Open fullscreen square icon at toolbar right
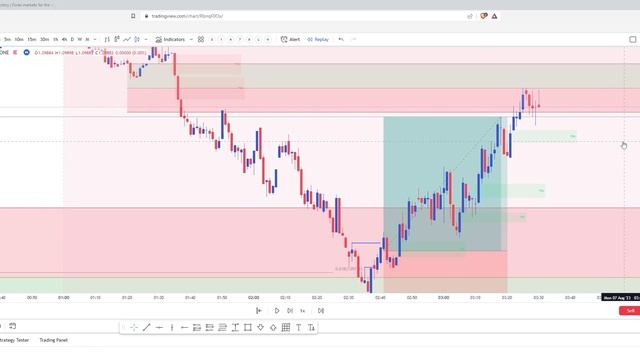Viewport: 640px width, 360px height. click(x=633, y=40)
